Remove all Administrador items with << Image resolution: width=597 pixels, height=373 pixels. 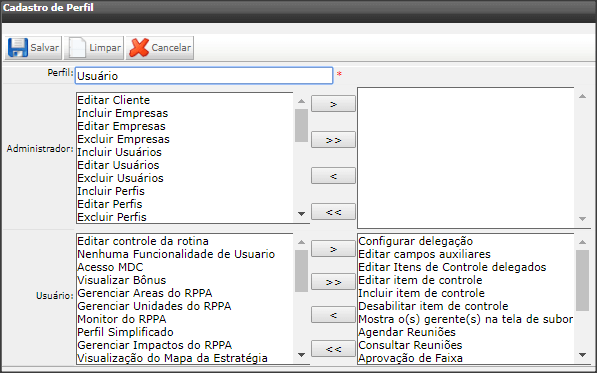click(x=333, y=212)
